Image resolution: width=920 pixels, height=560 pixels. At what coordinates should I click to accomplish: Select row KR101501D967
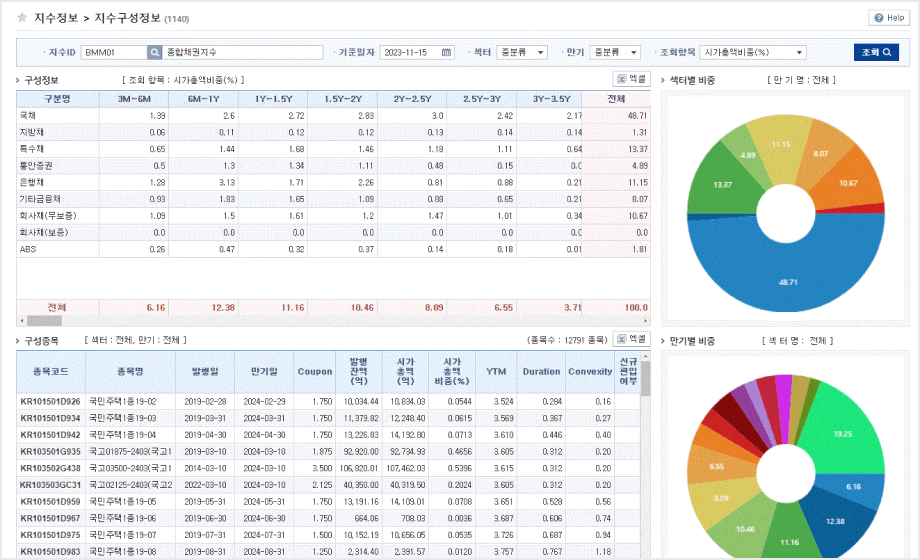click(x=329, y=518)
